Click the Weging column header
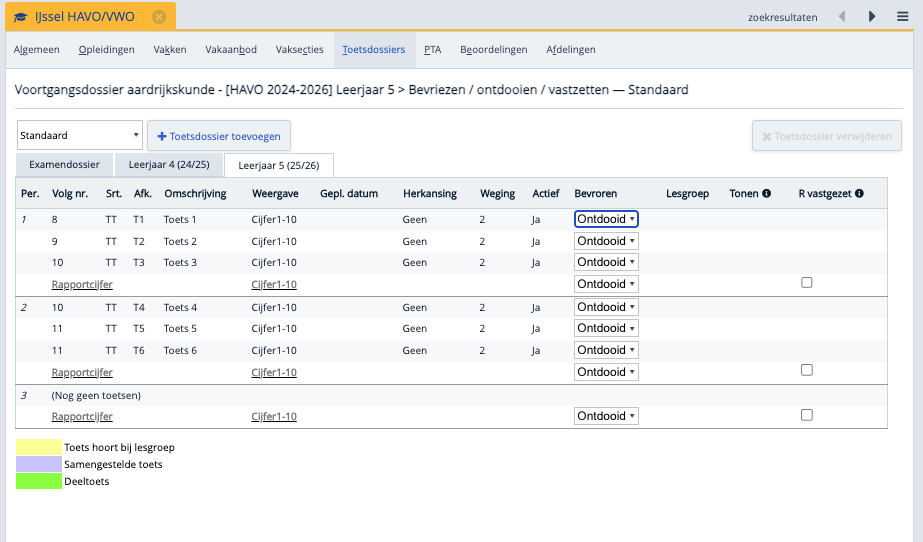 498,193
